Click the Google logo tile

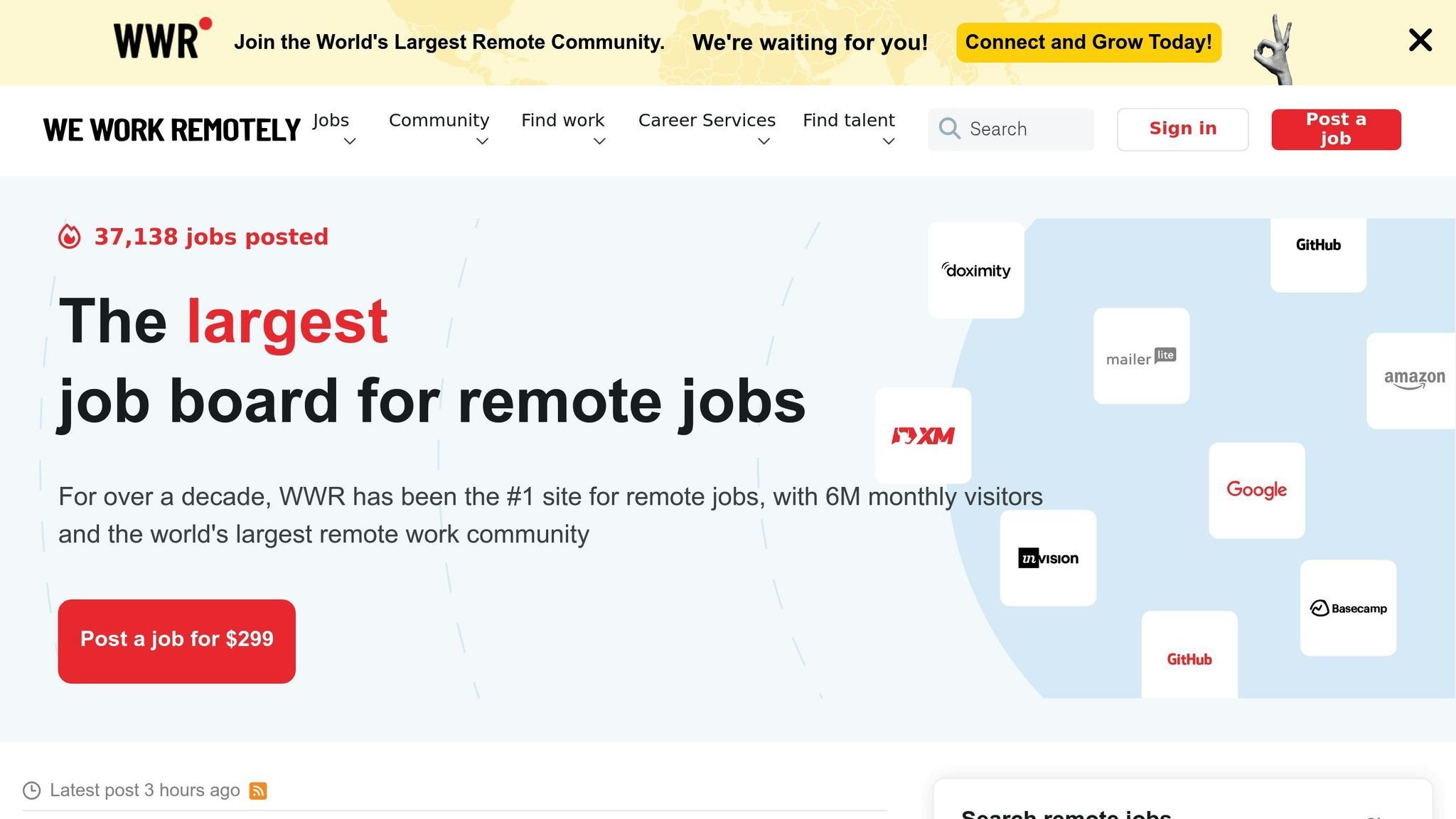(x=1256, y=490)
